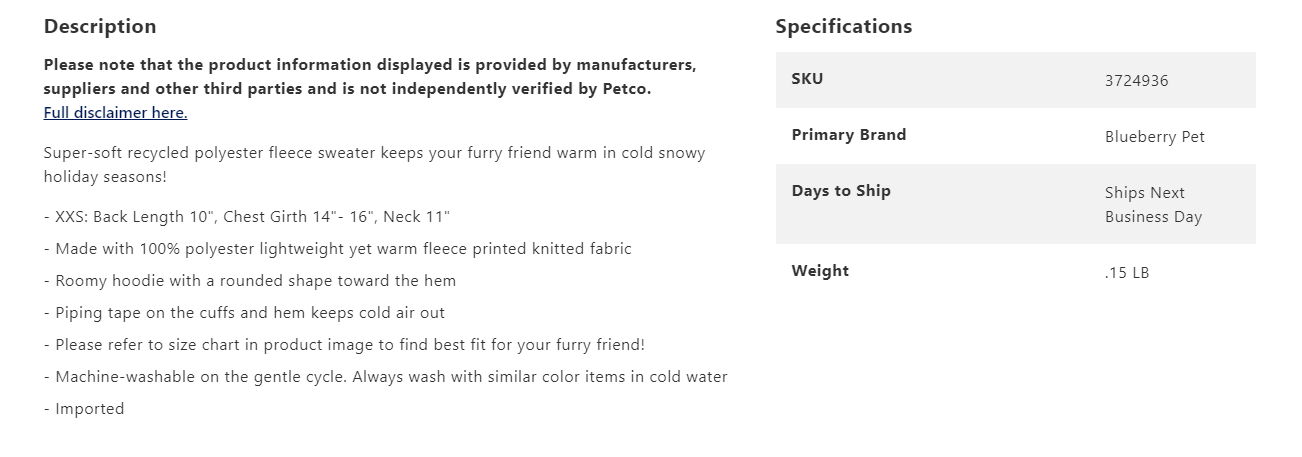Select the Ships Next Business Day value
The height and width of the screenshot is (457, 1302).
[1152, 205]
